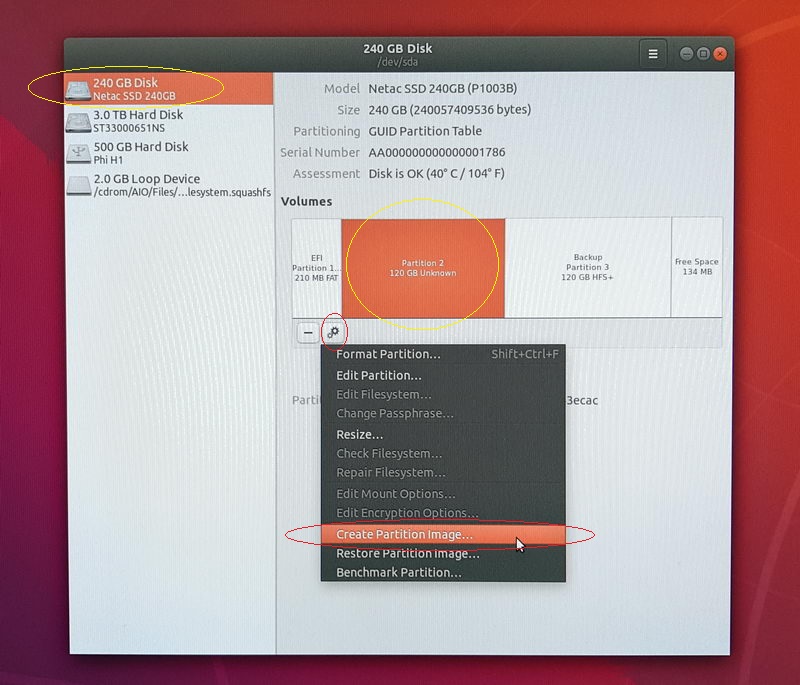Viewport: 800px width, 685px height.
Task: Click the Netac SSD 240GB sidebar subtitle
Action: click(134, 96)
